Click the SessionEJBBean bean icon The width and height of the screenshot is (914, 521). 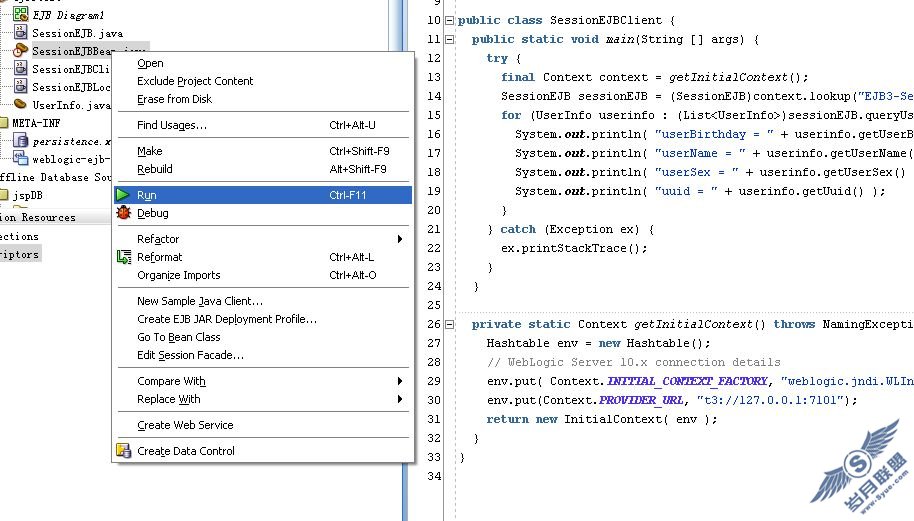point(20,50)
